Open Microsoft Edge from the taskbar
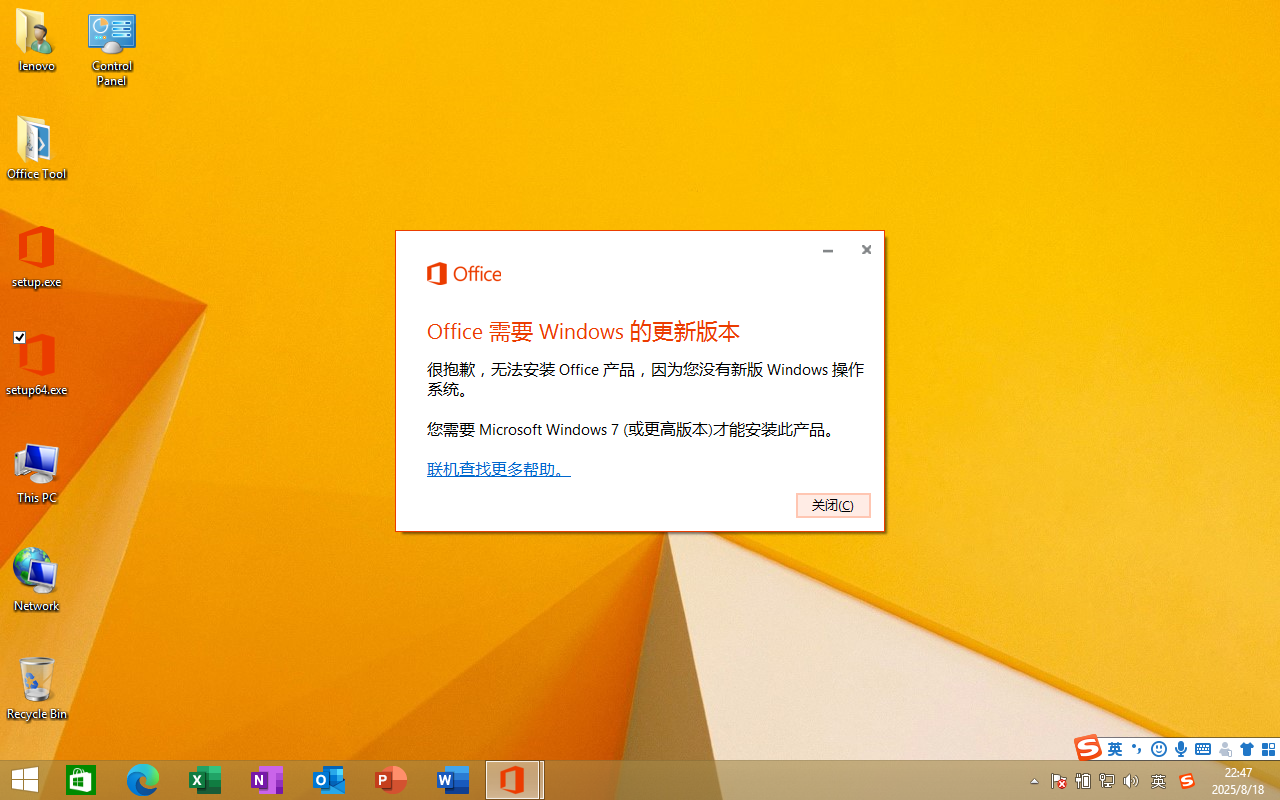Viewport: 1280px width, 800px height. tap(143, 780)
